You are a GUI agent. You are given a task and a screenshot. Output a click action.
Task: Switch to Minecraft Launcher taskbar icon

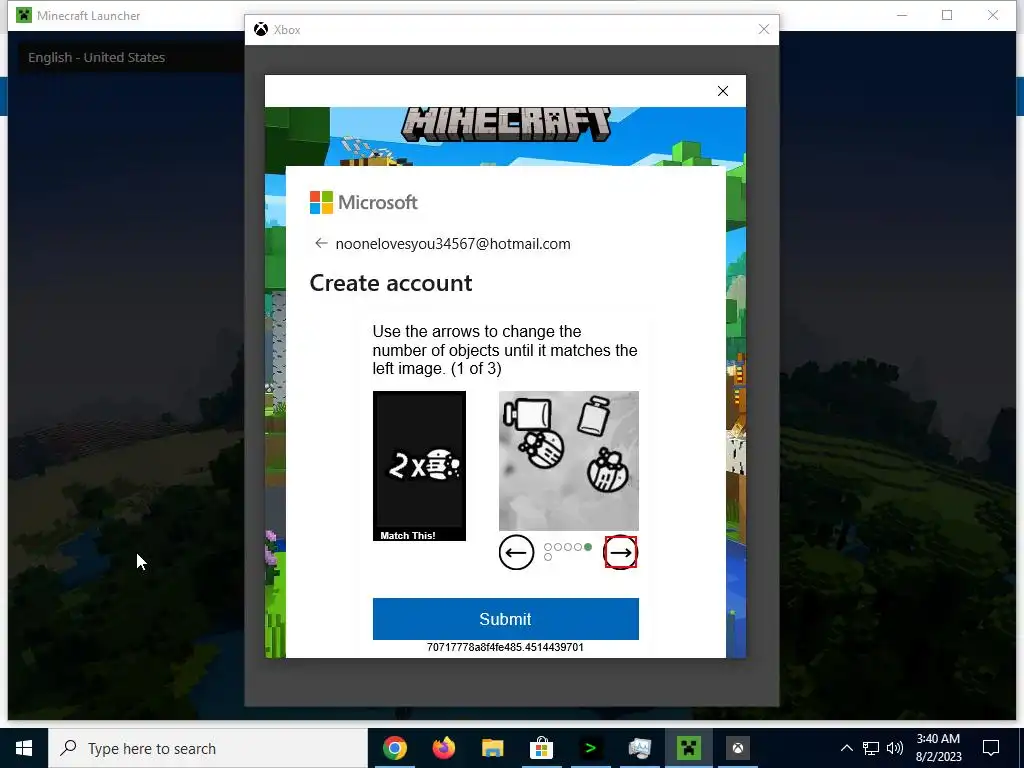(x=688, y=748)
